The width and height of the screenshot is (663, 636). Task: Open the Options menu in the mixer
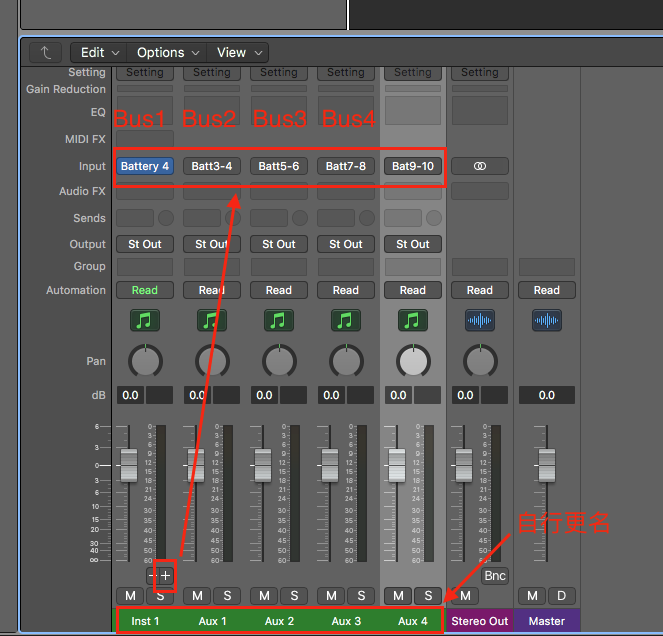pyautogui.click(x=167, y=53)
